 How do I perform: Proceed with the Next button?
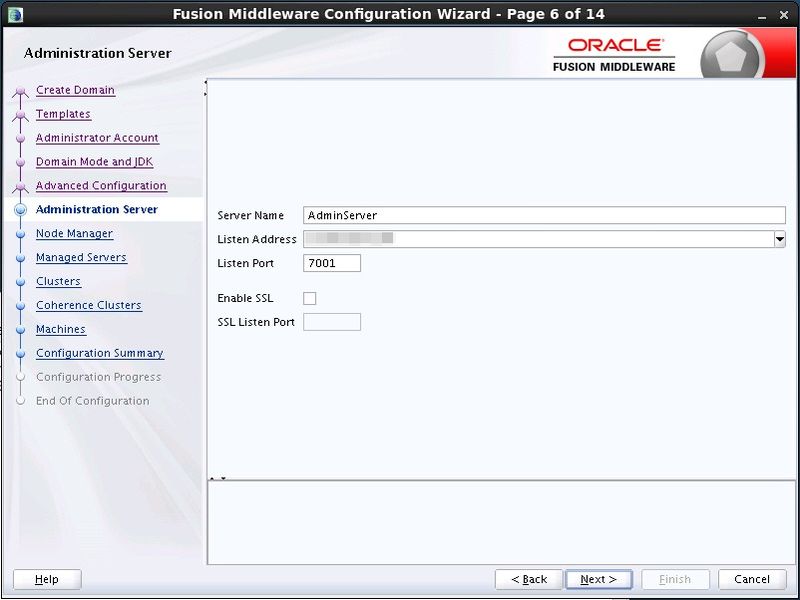coord(598,579)
